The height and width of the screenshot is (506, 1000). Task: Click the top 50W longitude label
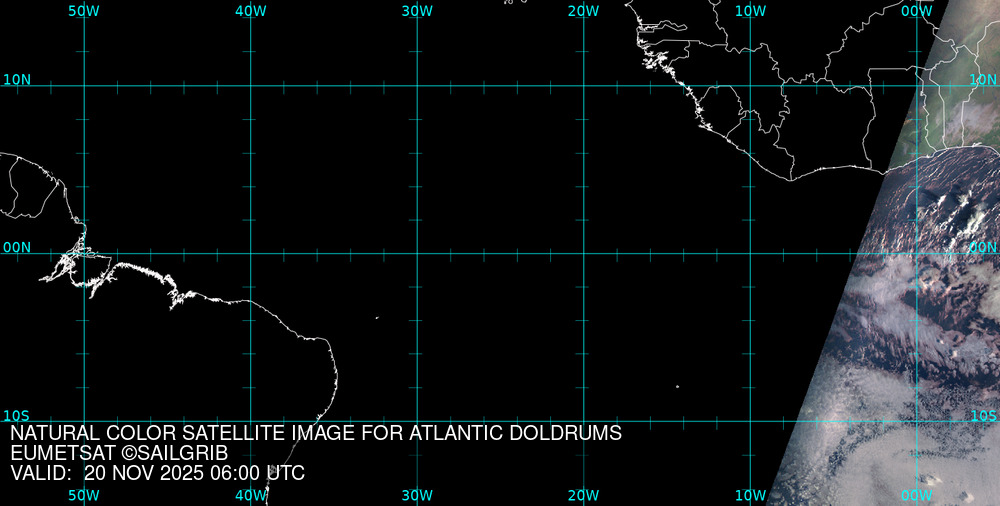(84, 10)
